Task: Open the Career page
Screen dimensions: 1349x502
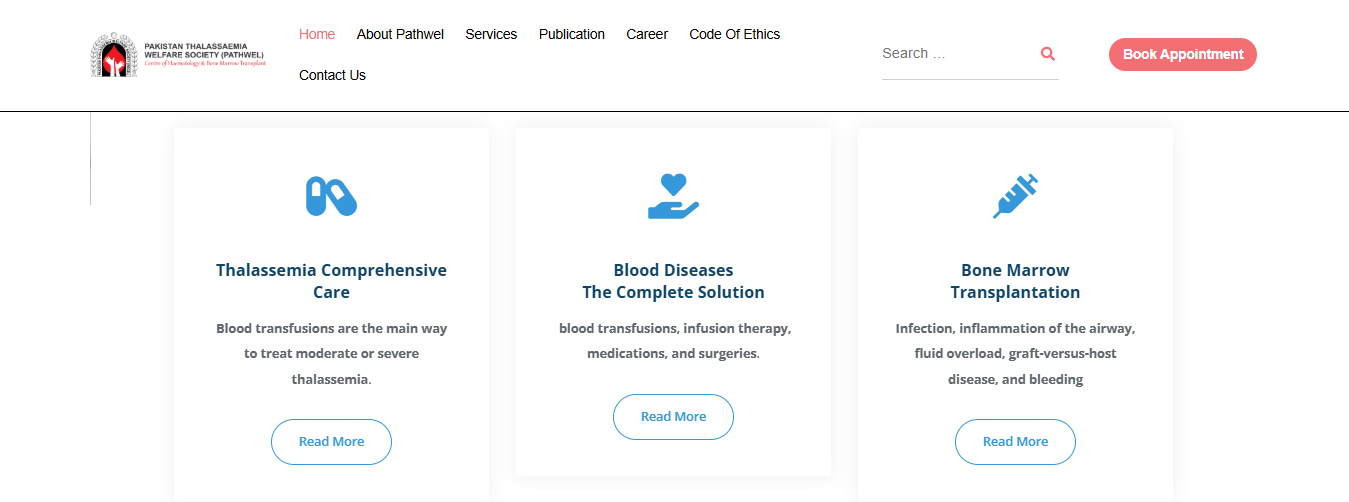Action: tap(647, 34)
